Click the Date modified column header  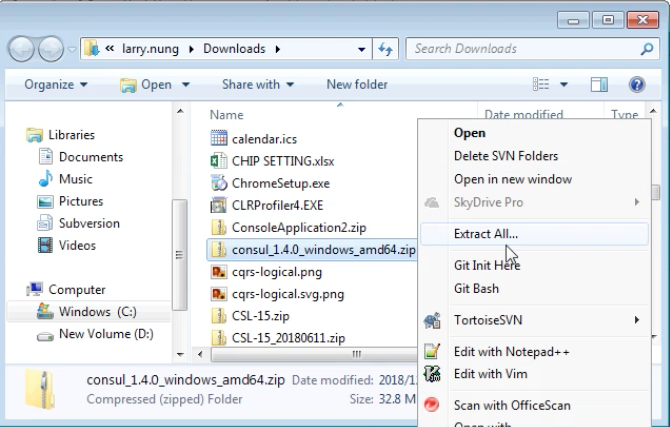(x=523, y=115)
